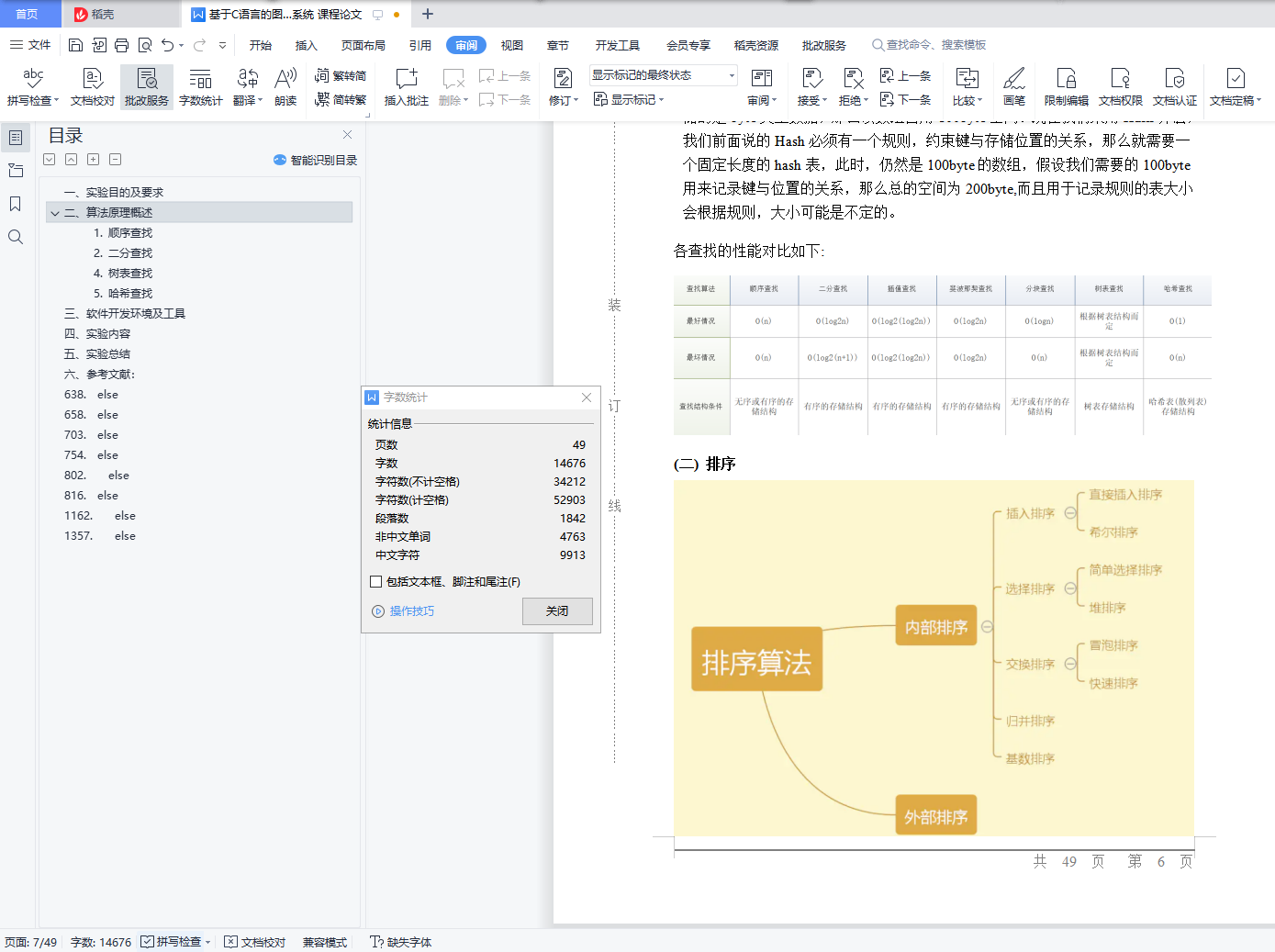The image size is (1275, 952).
Task: Click the 文档认证 icon
Action: click(x=1175, y=87)
